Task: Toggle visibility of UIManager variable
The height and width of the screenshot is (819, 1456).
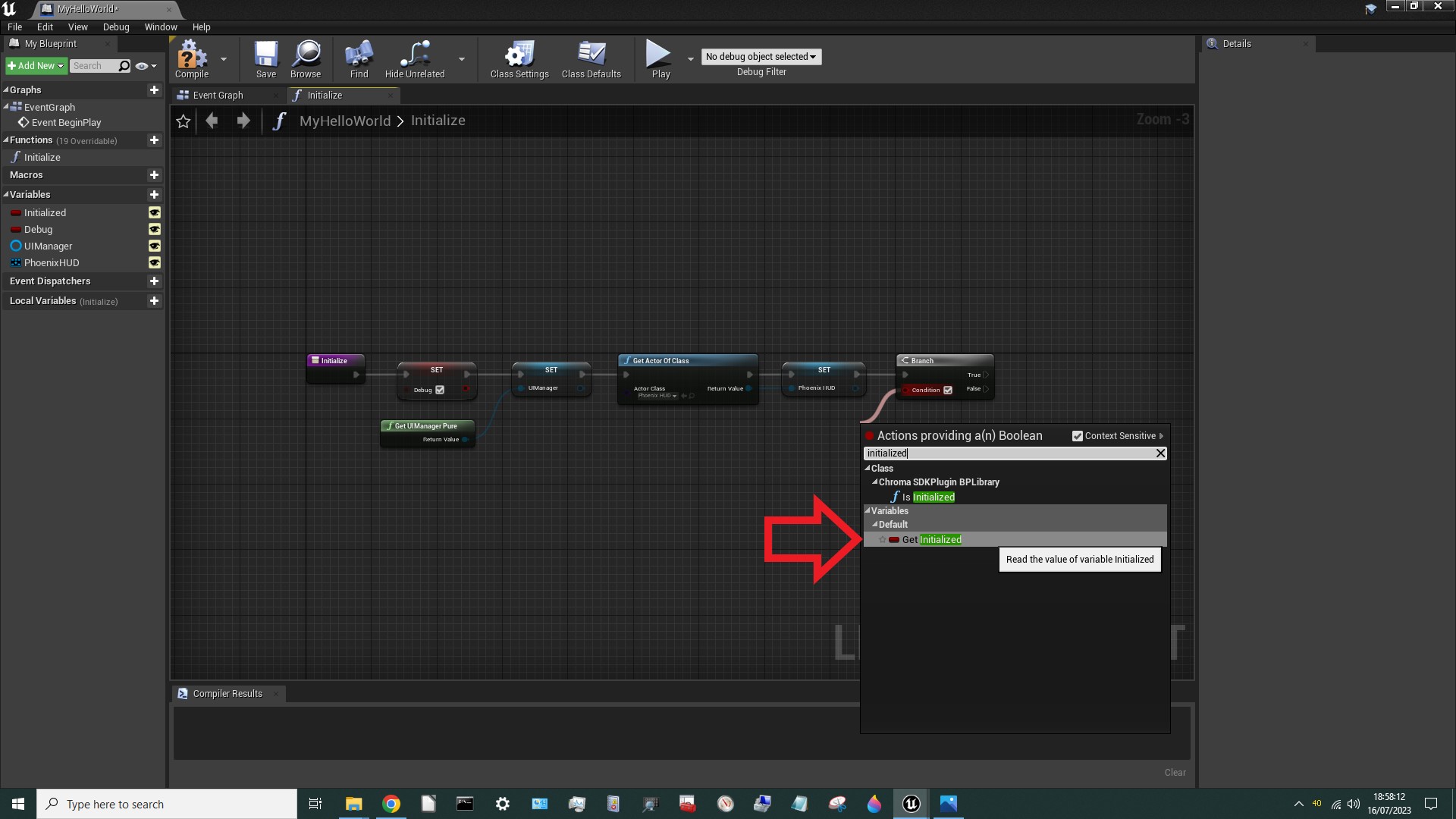Action: pos(155,246)
